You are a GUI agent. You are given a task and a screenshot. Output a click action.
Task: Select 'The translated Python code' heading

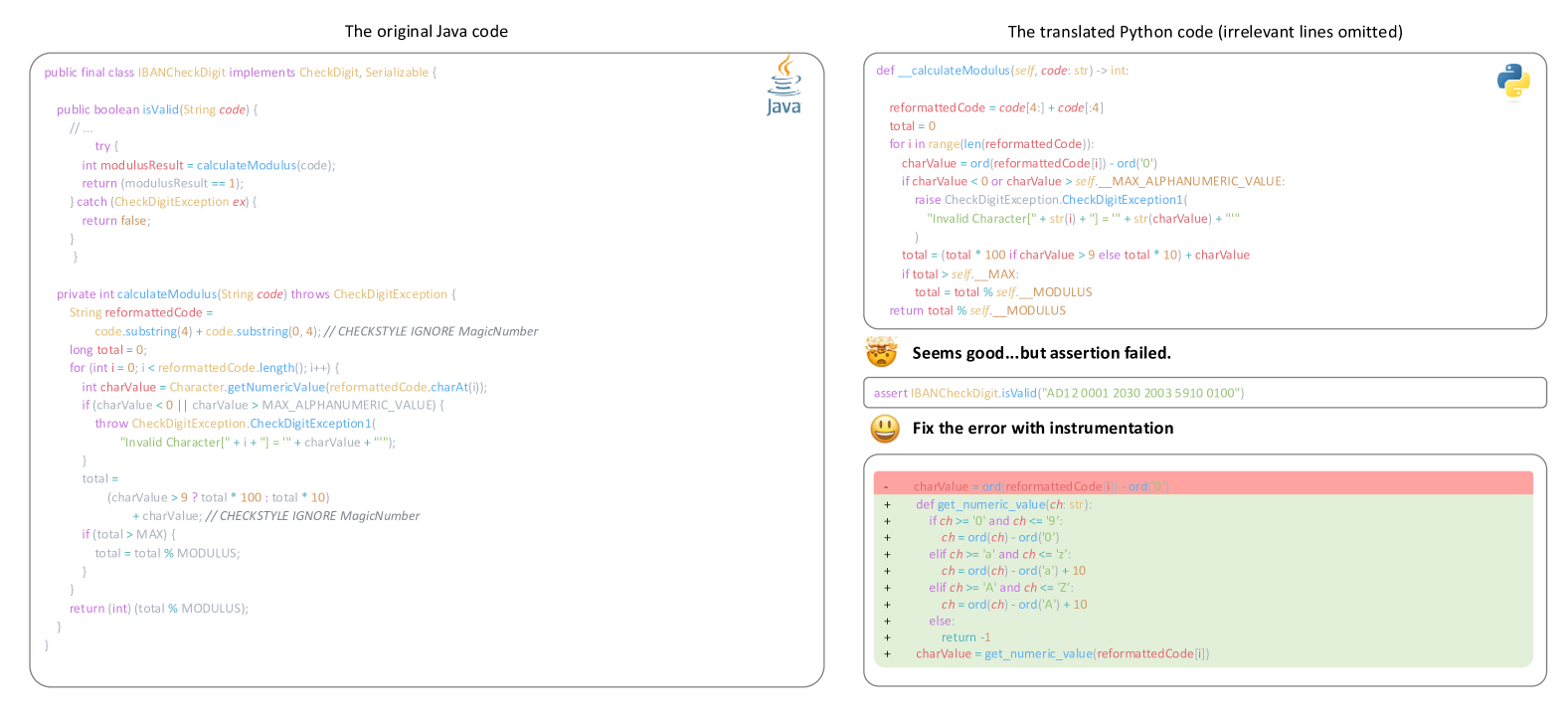pos(1204,32)
